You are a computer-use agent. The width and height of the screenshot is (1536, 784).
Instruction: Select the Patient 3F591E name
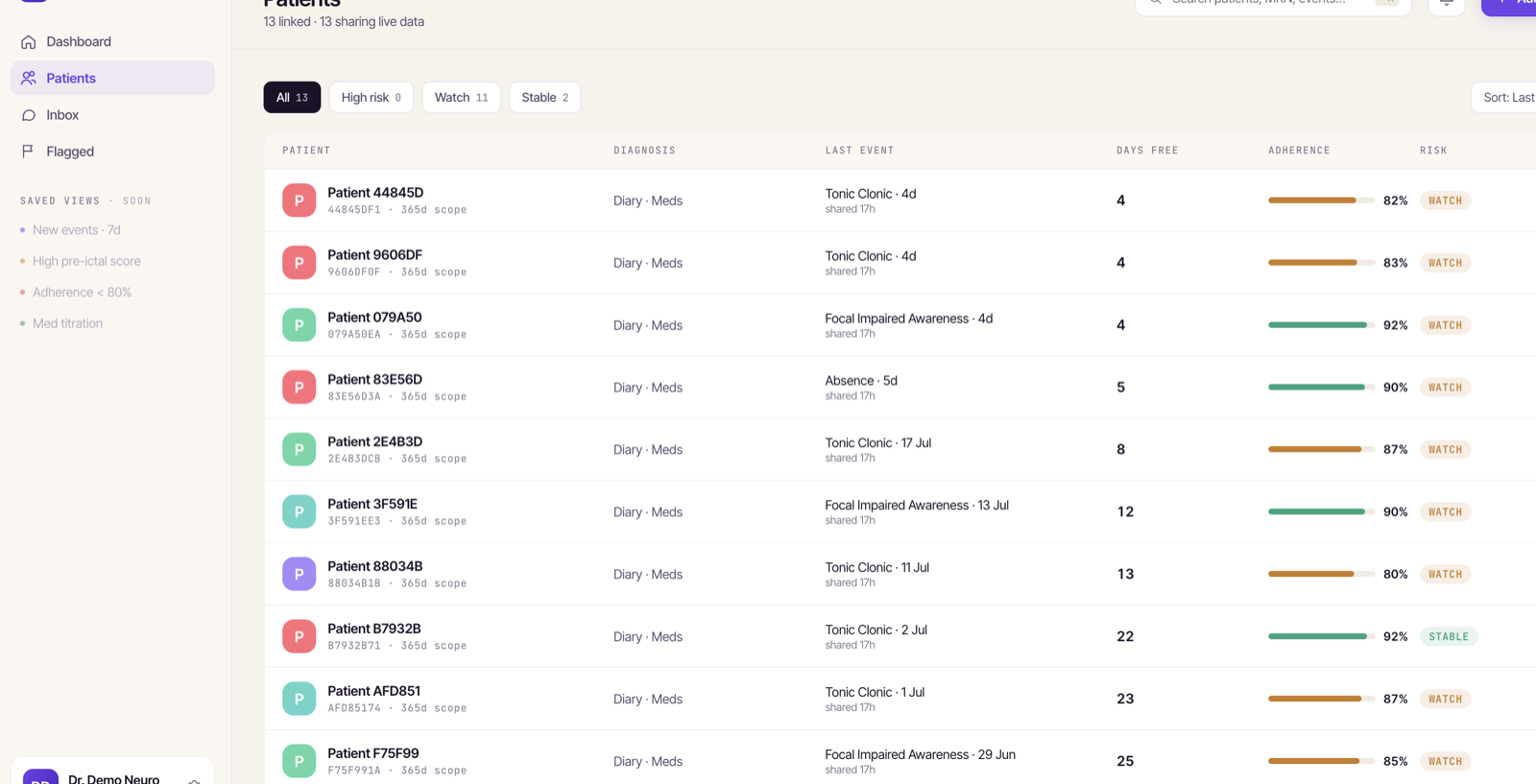(372, 505)
